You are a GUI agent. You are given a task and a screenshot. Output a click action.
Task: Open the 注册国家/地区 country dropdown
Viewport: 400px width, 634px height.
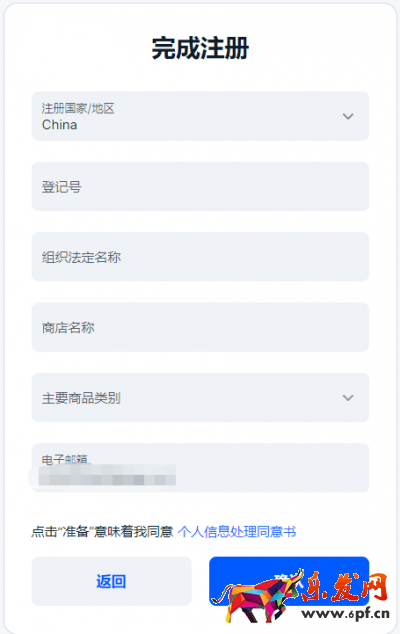[x=200, y=116]
